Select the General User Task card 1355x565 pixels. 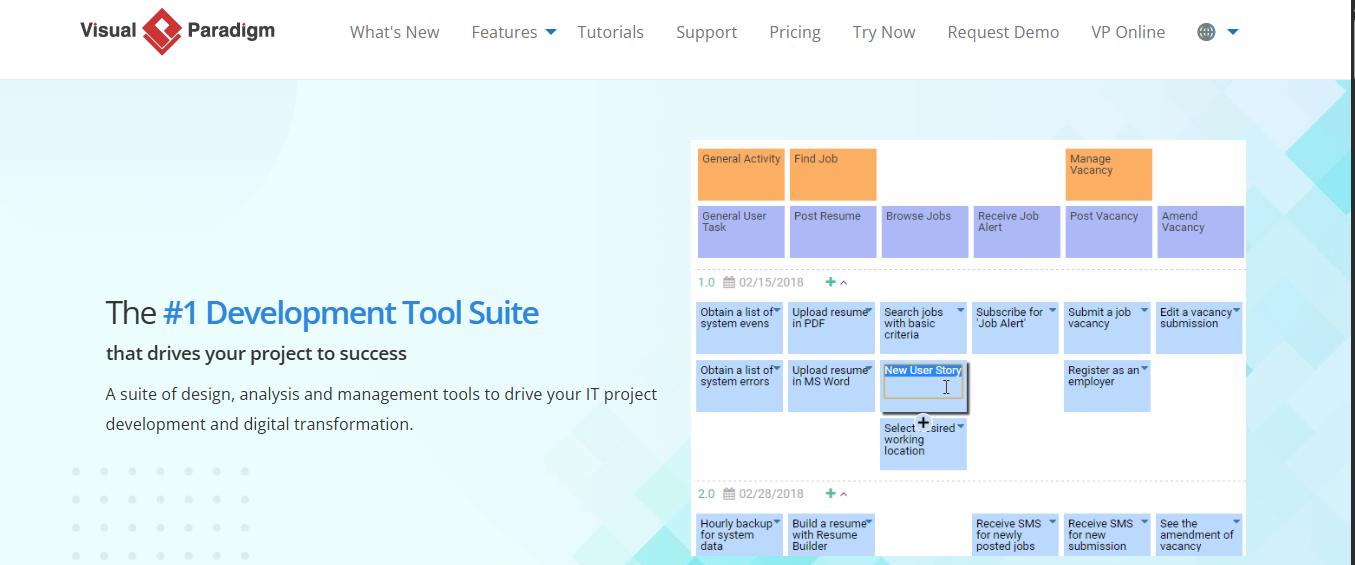pos(741,232)
